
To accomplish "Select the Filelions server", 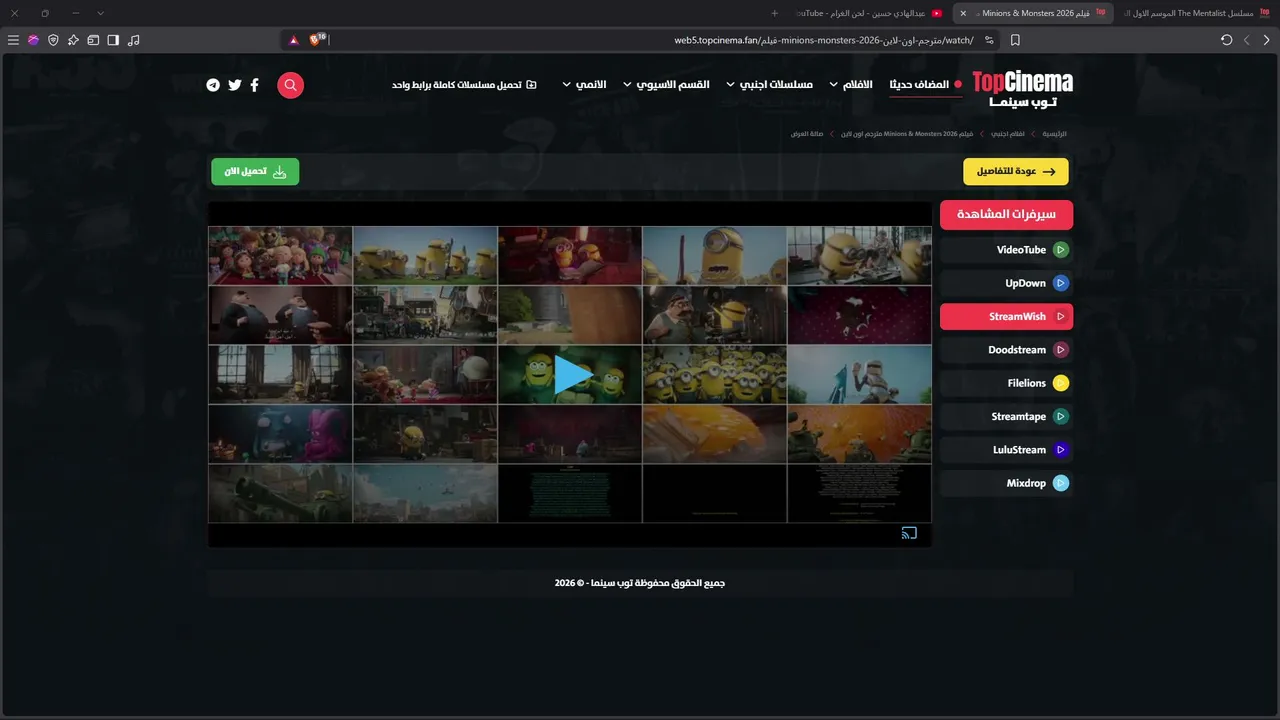I will tap(1006, 383).
